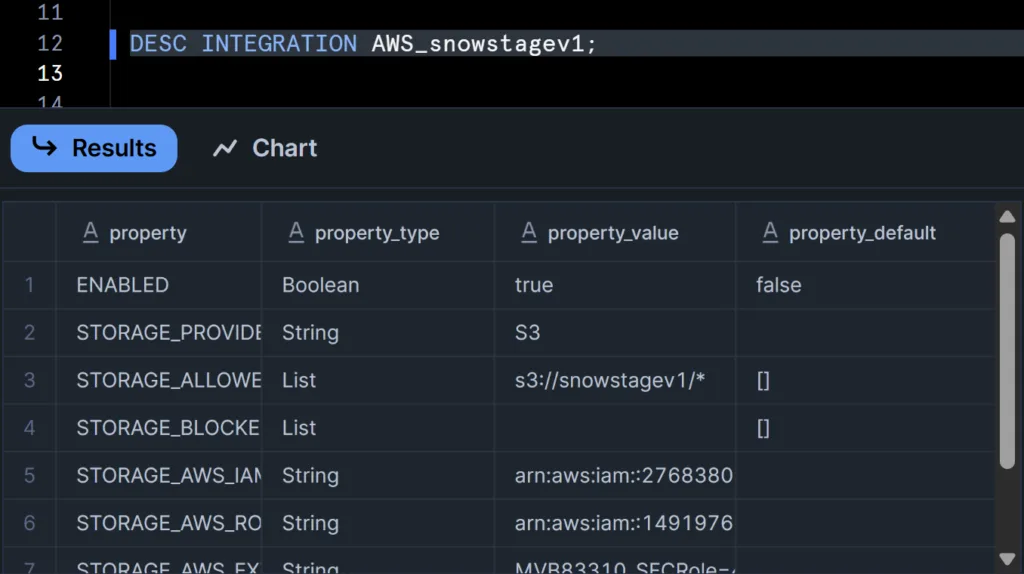The height and width of the screenshot is (574, 1024).
Task: Click text type icon beside property_value header
Action: 529,232
